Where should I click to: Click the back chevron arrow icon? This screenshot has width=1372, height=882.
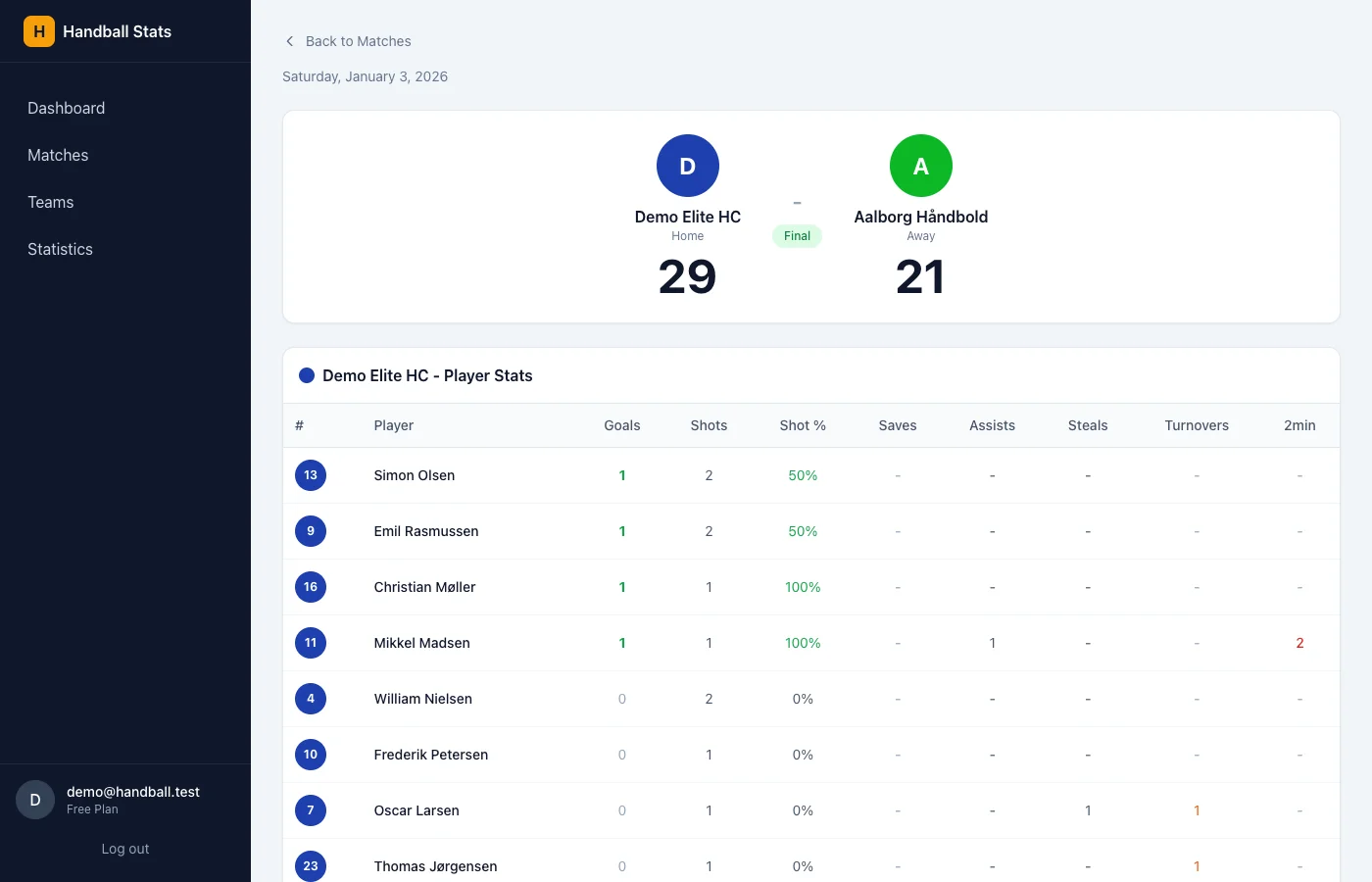pyautogui.click(x=289, y=41)
